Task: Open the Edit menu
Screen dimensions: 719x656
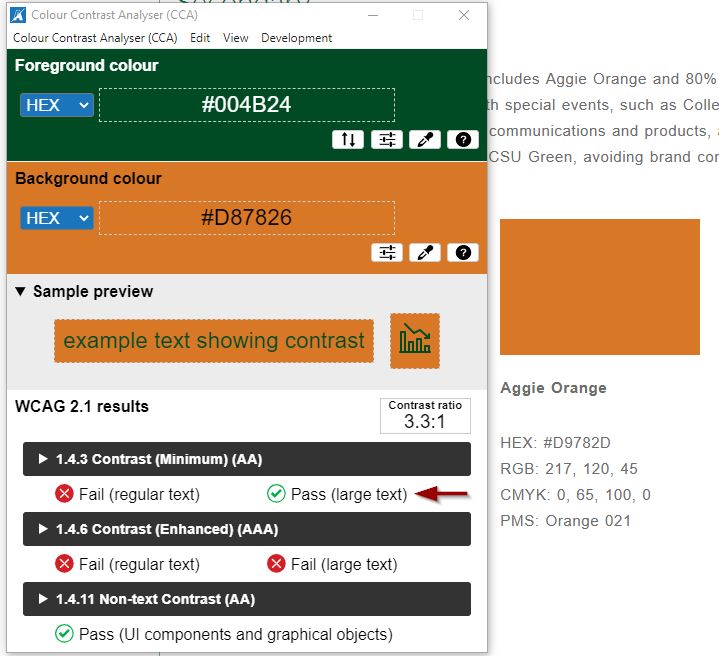Action: click(200, 38)
